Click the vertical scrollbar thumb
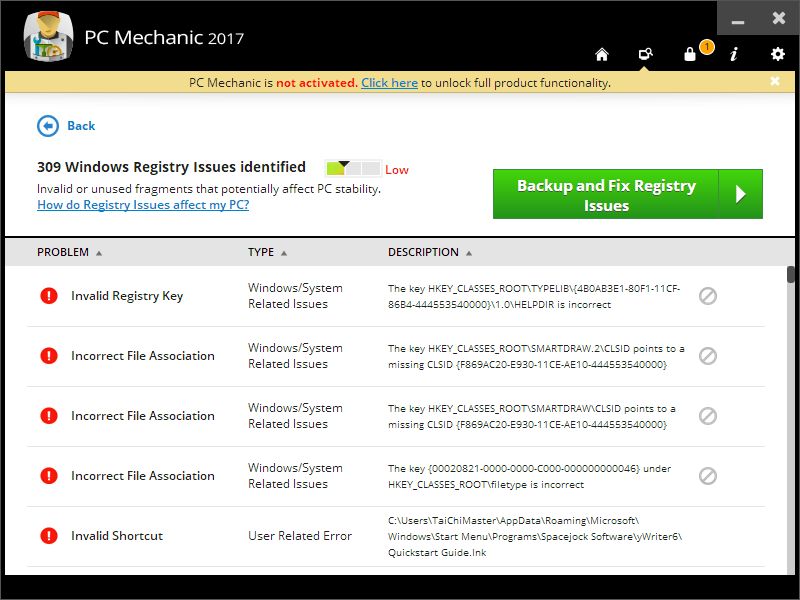This screenshot has height=600, width=800. (x=791, y=274)
